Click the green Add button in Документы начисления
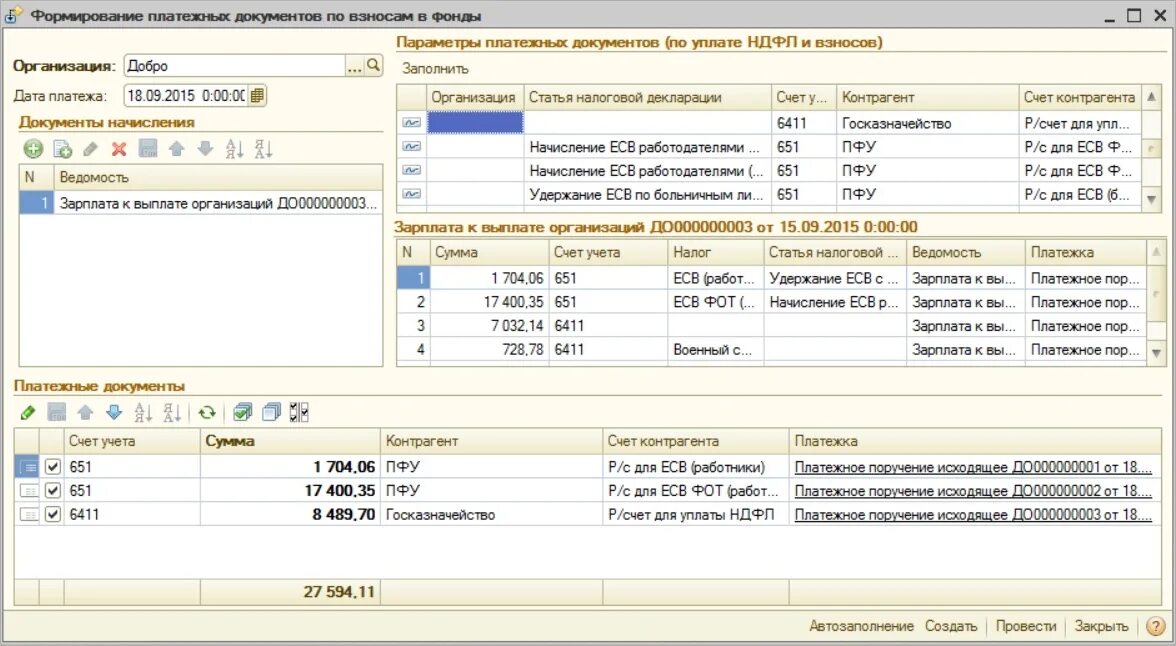Viewport: 1176px width, 646px height. tap(33, 149)
